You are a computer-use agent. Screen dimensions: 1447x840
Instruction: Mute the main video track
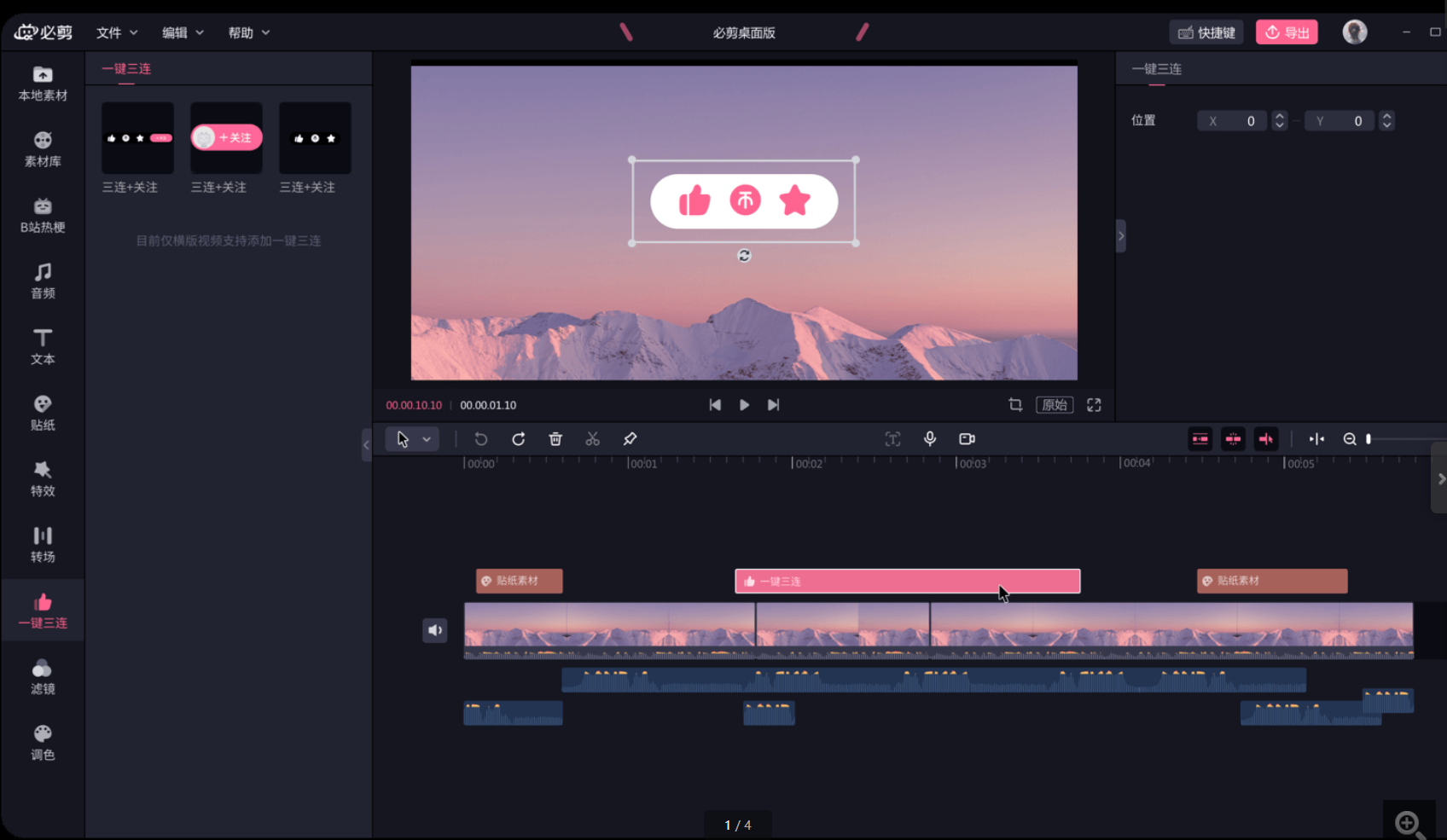point(434,630)
